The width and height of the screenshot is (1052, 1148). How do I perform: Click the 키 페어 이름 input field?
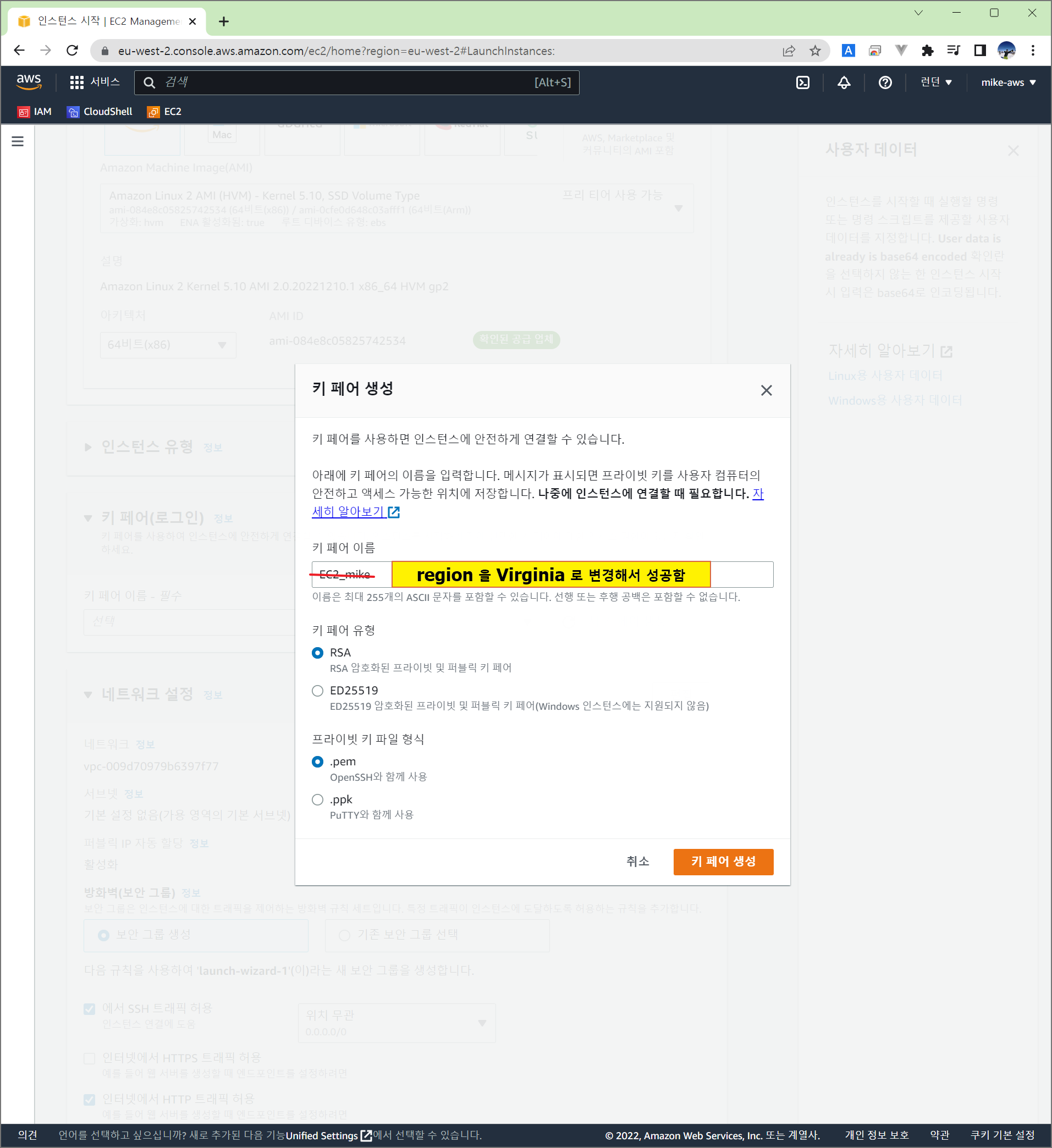click(x=542, y=575)
